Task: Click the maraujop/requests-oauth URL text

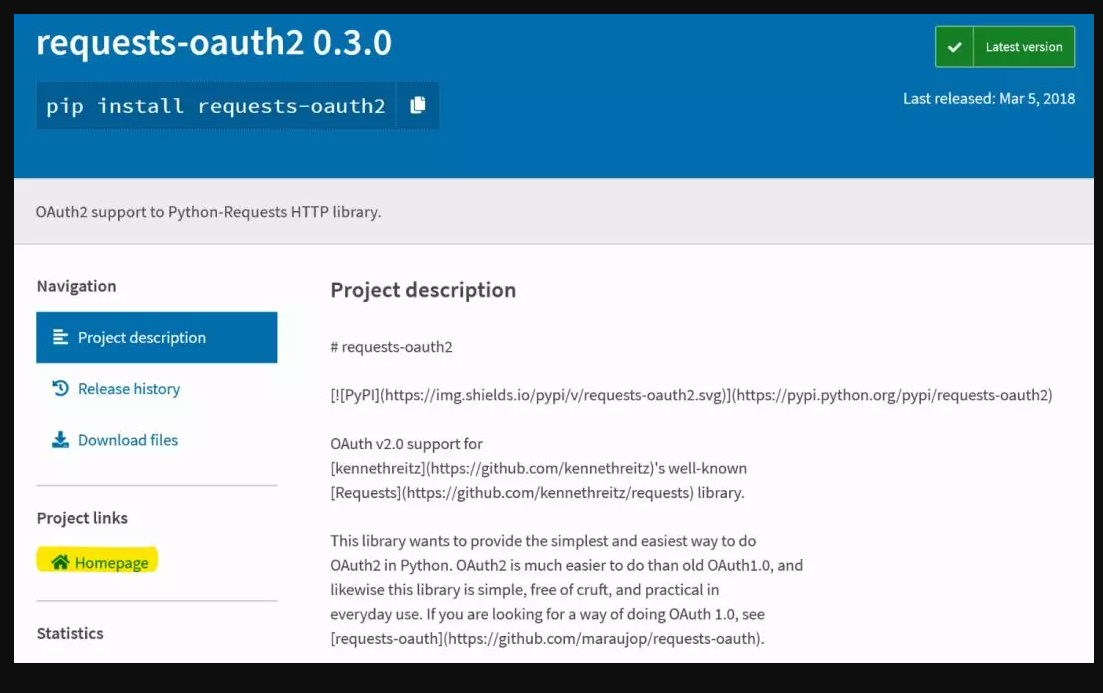Action: point(601,639)
